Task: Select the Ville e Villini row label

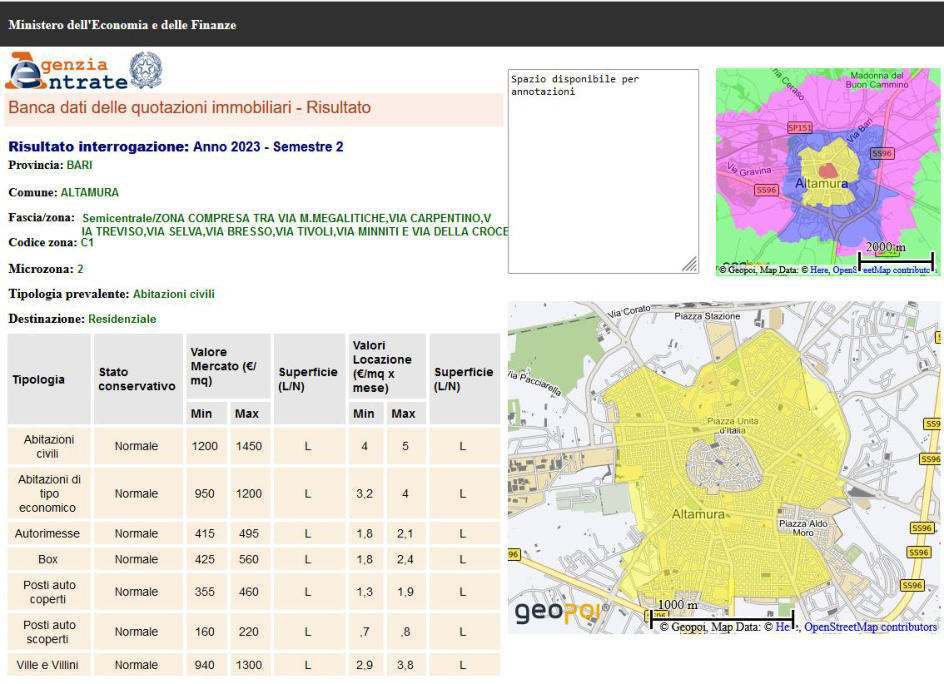Action: pos(49,665)
